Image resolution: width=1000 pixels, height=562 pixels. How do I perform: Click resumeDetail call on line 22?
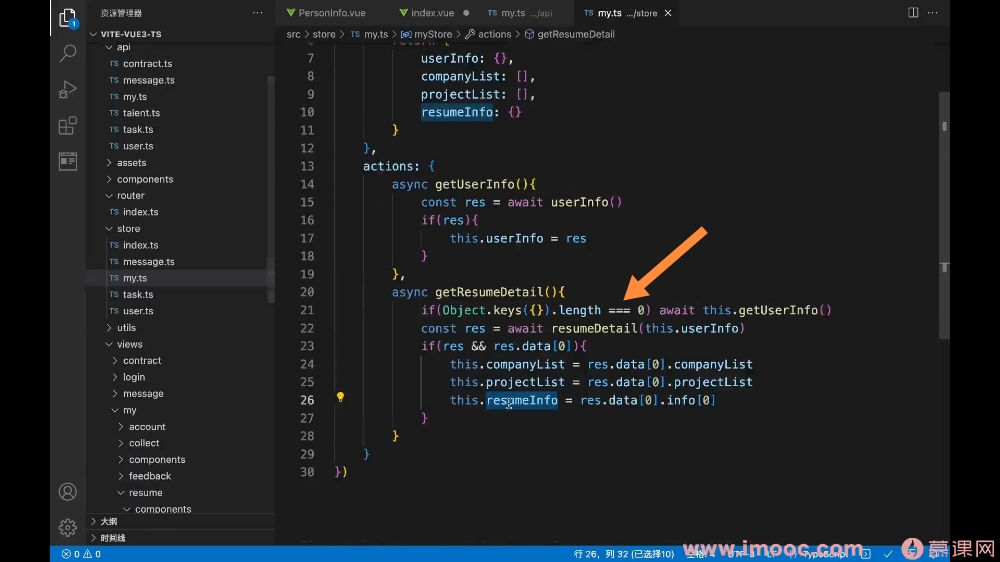[x=594, y=329]
